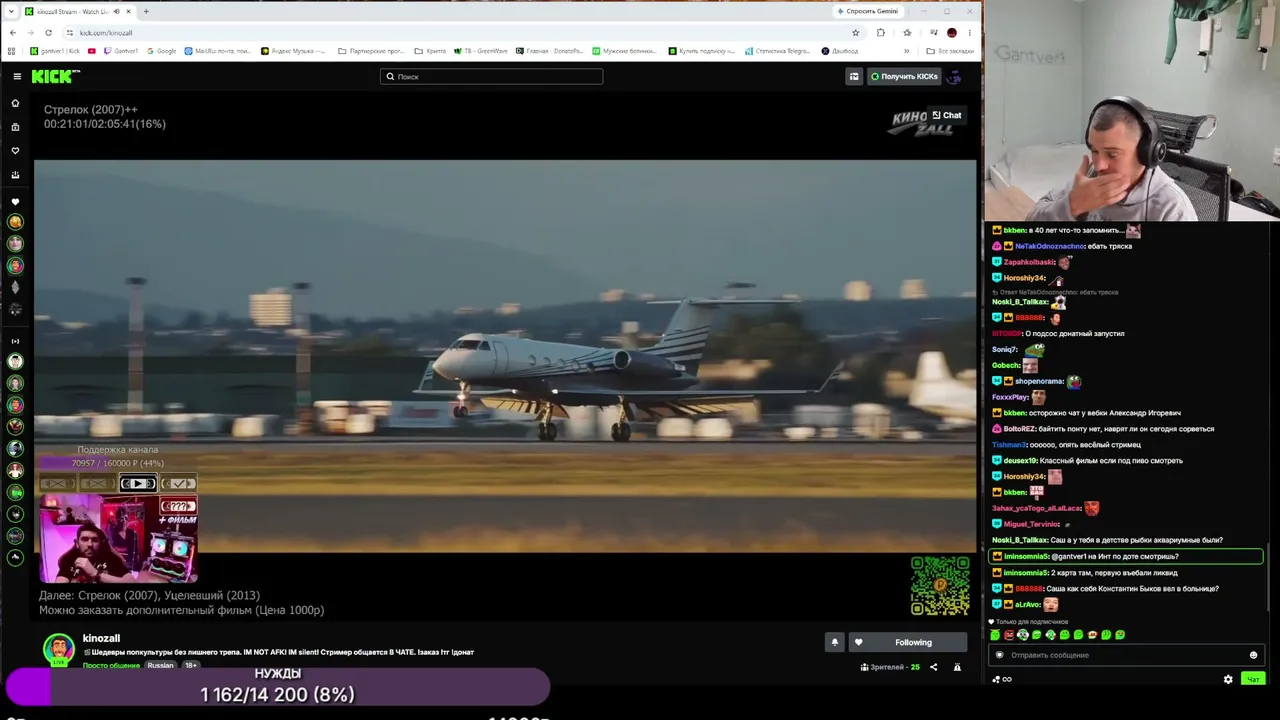Report the stream with the warning icon
Screen dimensions: 1280x720
pyautogui.click(x=957, y=667)
